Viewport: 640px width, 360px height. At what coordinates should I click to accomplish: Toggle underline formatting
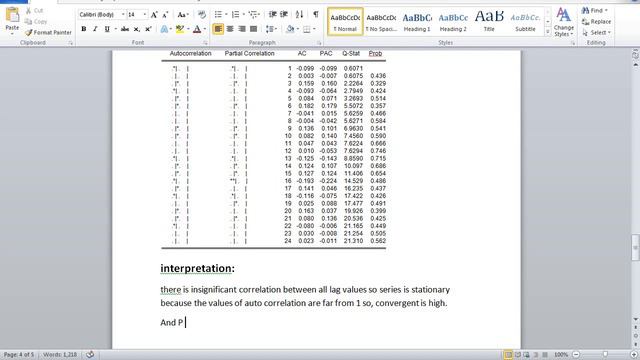tap(107, 29)
